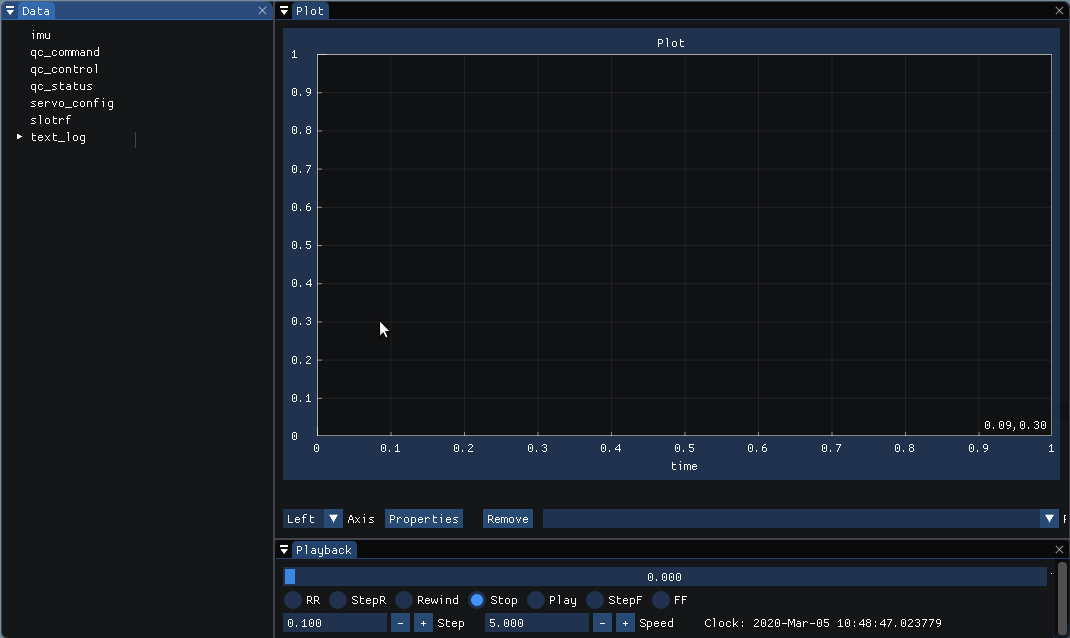Open the signal dropdown arrow beside Remove
The image size is (1070, 638).
[1049, 519]
